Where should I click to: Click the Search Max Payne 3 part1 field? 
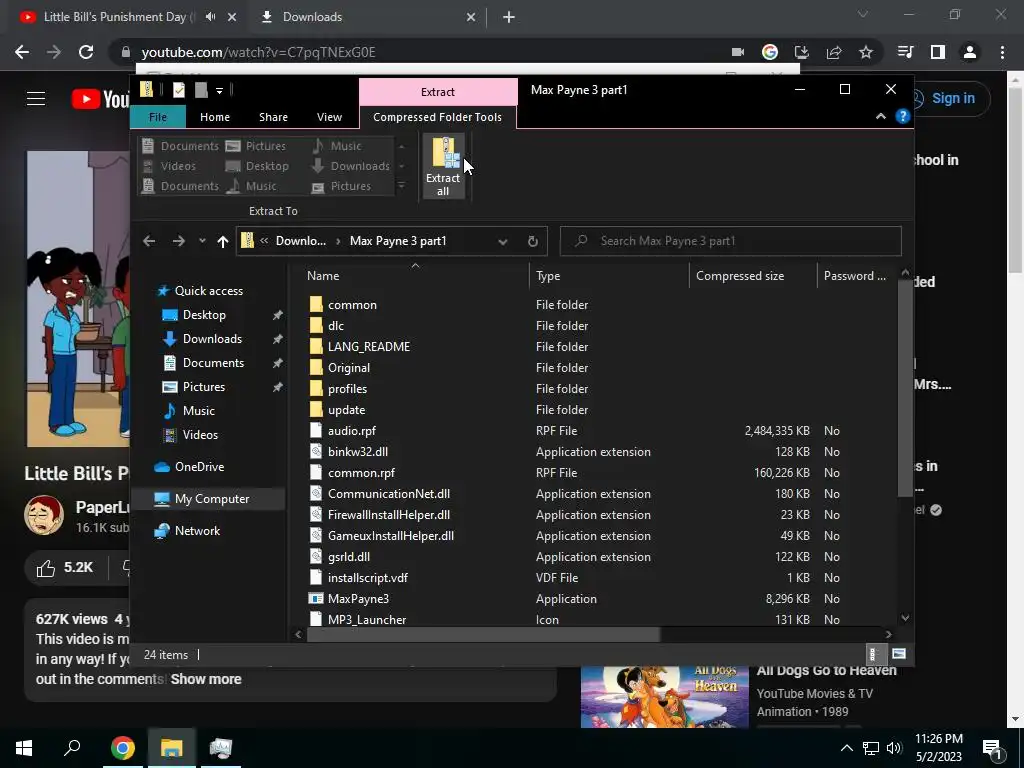(x=730, y=241)
